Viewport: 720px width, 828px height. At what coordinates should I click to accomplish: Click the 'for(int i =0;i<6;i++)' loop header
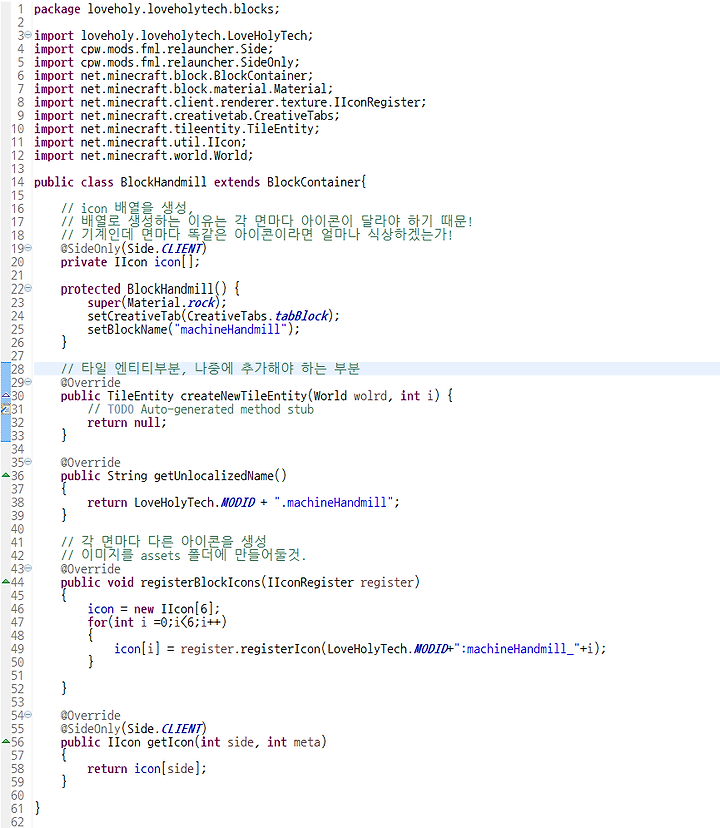[157, 622]
